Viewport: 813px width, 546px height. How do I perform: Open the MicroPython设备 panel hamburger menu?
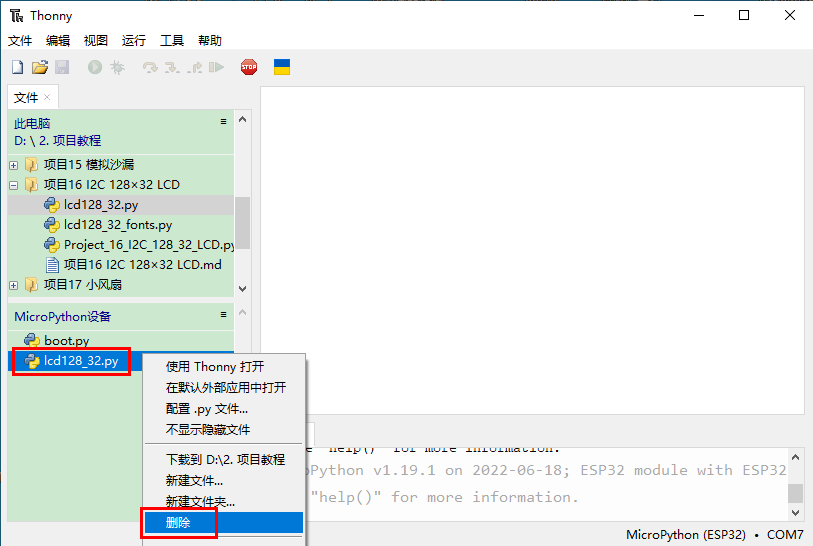pos(224,315)
